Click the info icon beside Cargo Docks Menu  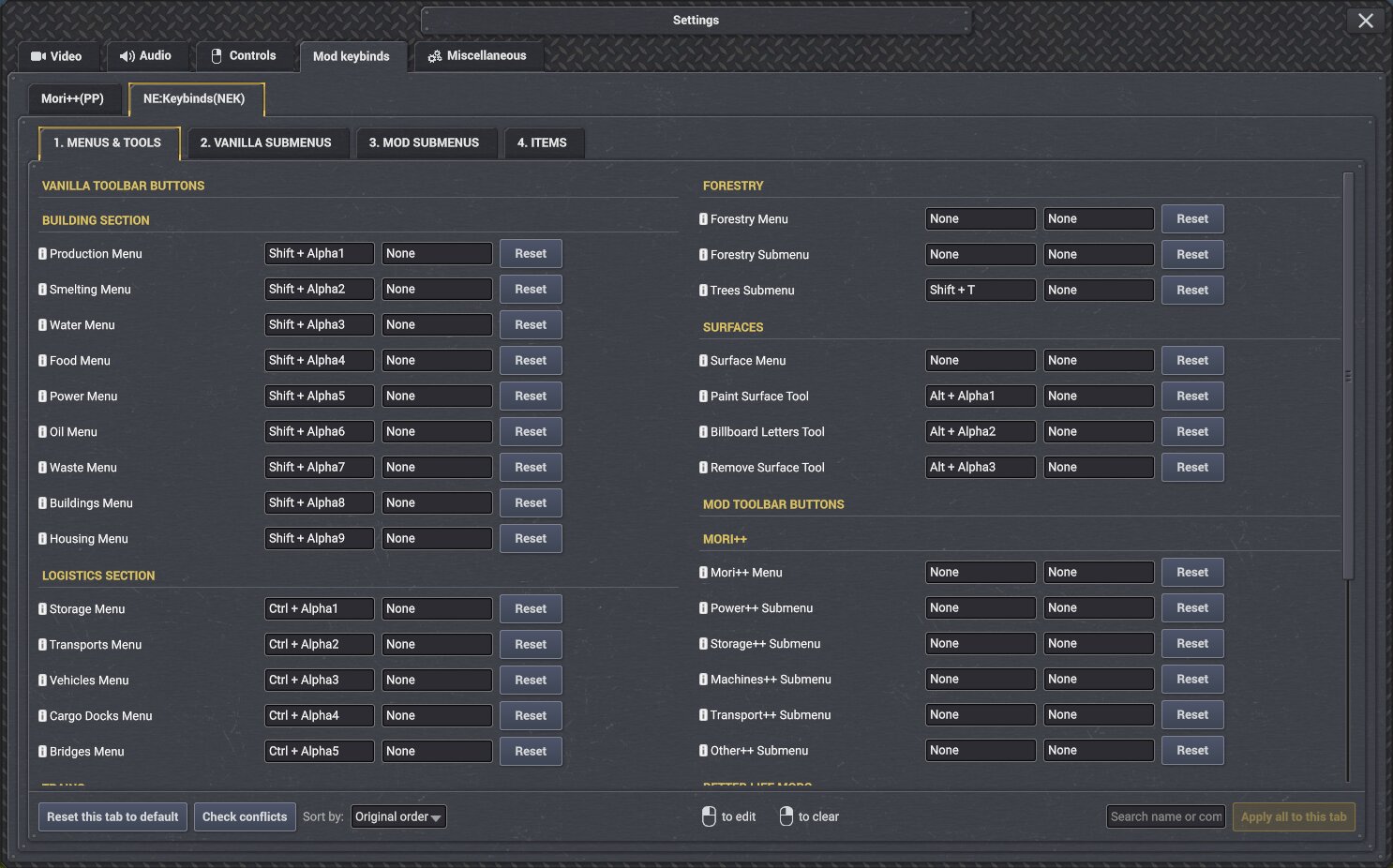(42, 716)
